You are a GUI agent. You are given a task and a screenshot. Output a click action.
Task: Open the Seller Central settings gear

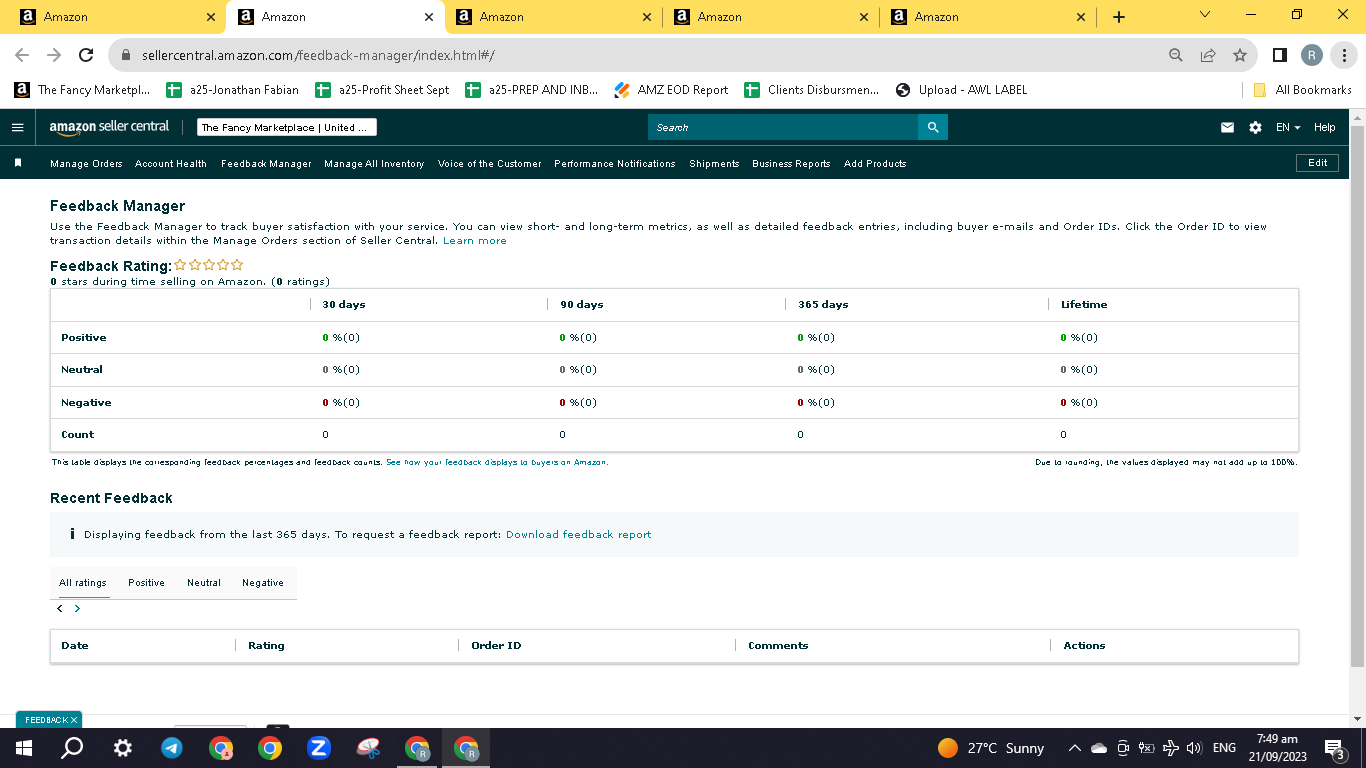(1256, 128)
